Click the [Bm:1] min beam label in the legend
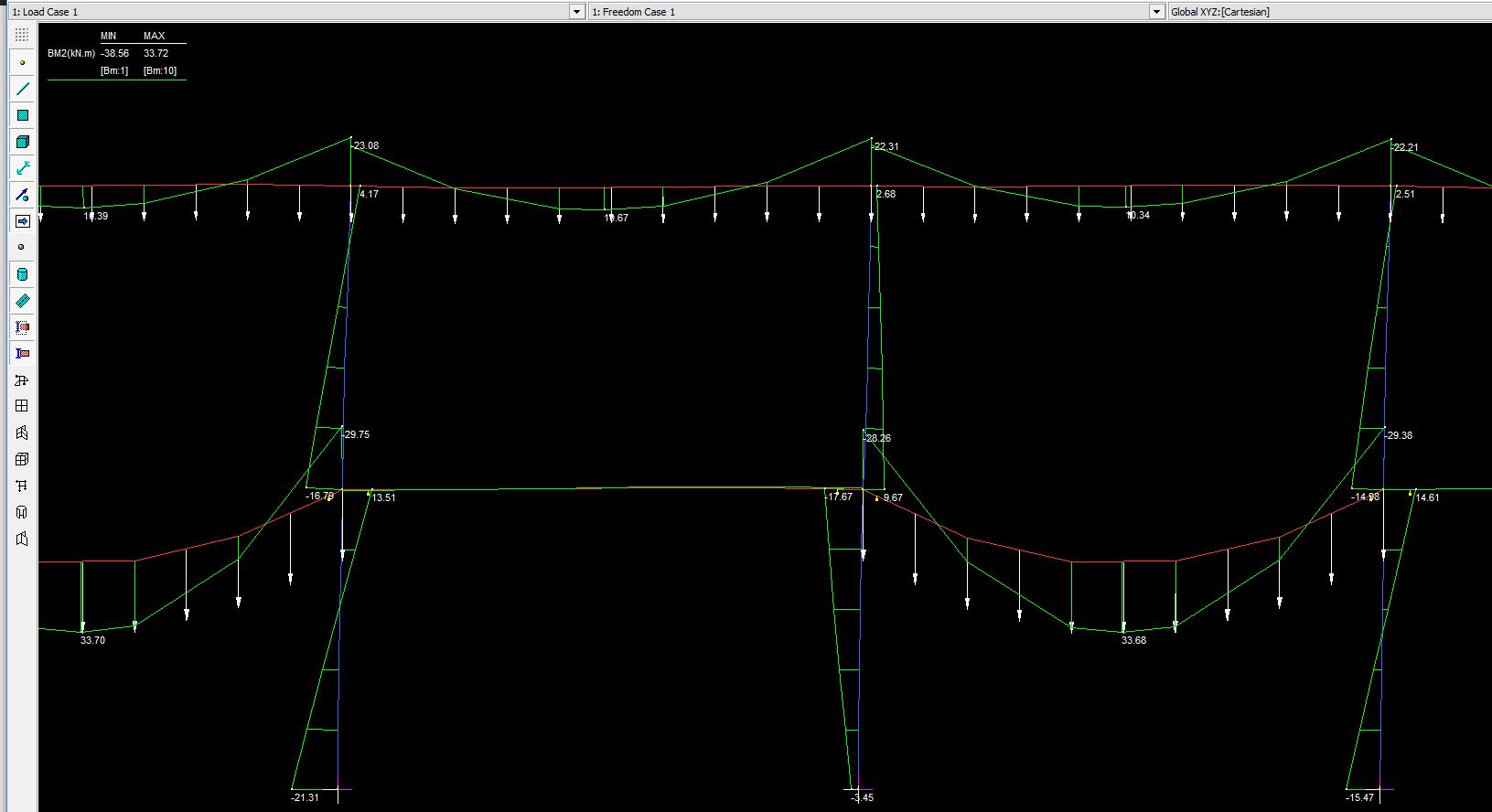 114,70
